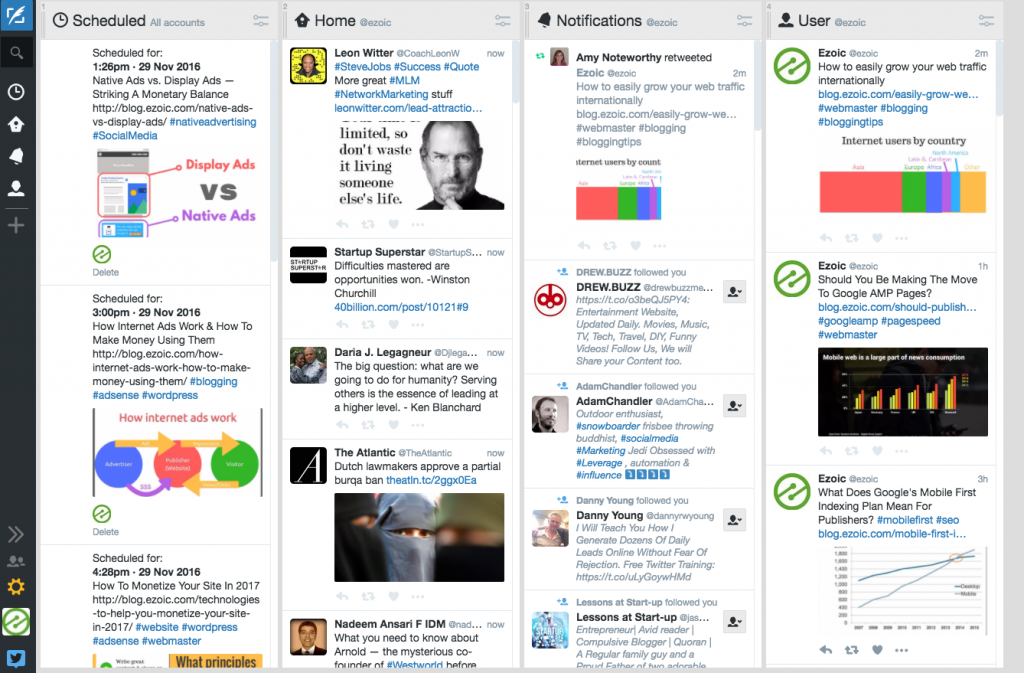Open more actions on Mobile First Indexing tweet
Image resolution: width=1024 pixels, height=673 pixels.
(x=901, y=650)
